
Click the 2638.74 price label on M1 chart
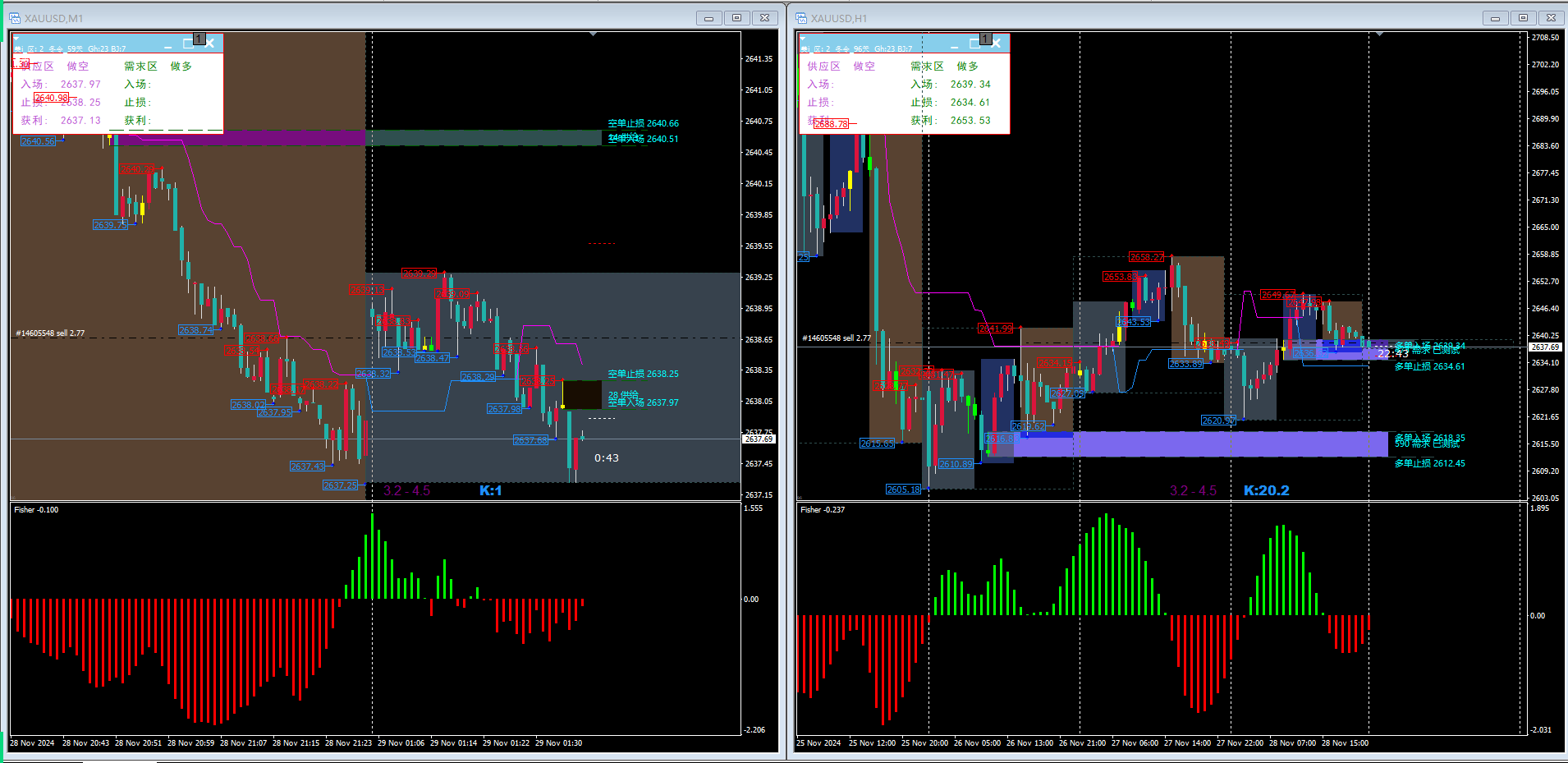(x=196, y=330)
